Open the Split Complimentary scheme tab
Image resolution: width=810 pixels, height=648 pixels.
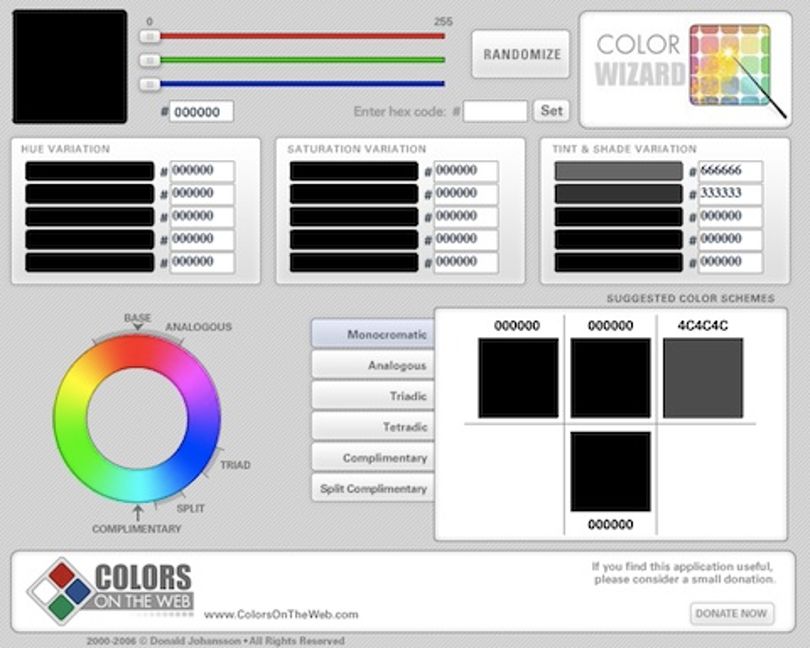pos(372,488)
